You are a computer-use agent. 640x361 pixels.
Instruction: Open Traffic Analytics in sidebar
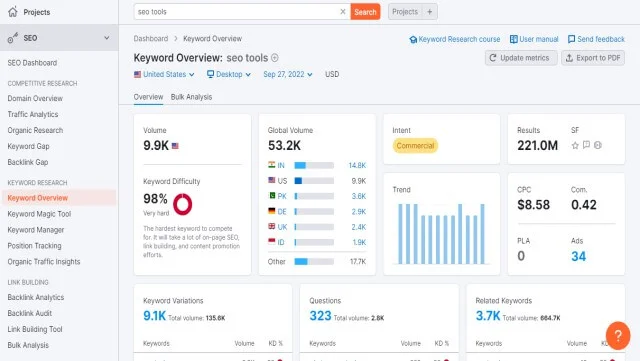point(33,114)
